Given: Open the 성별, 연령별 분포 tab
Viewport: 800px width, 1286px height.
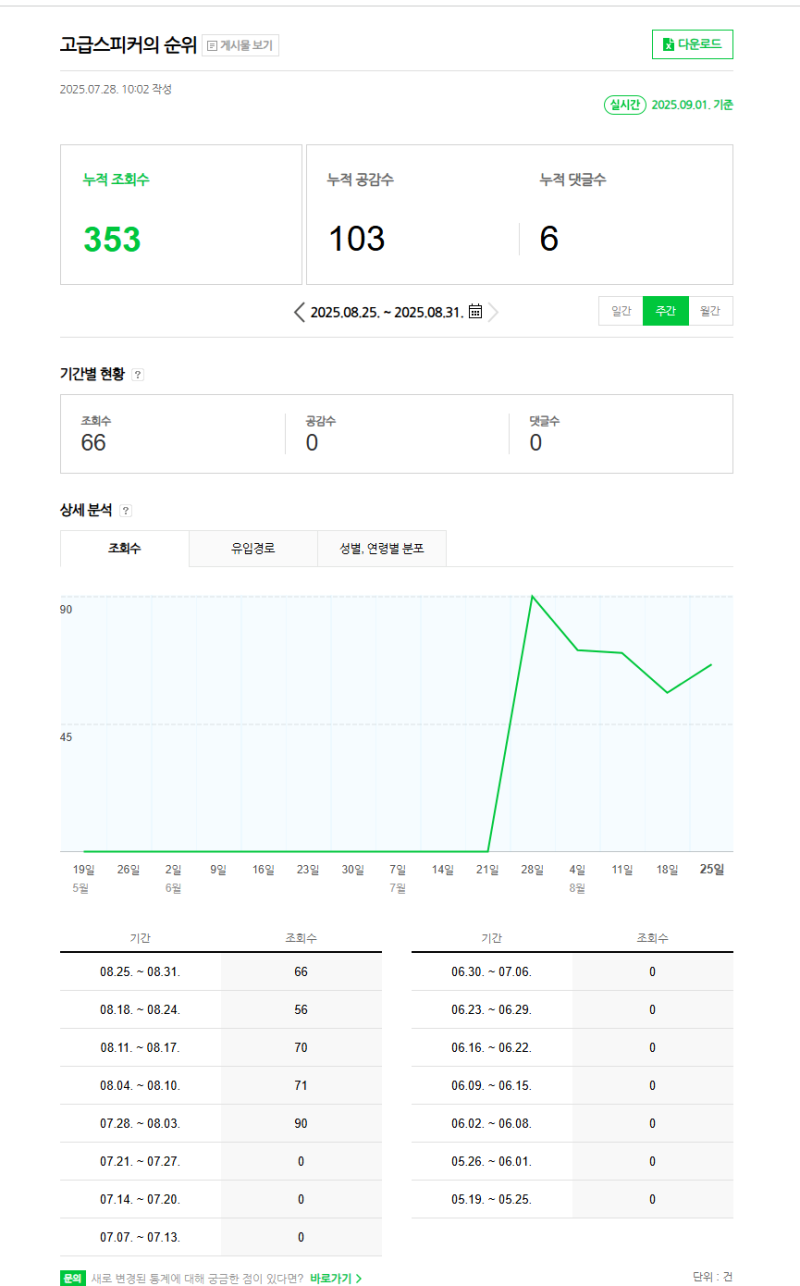Looking at the screenshot, I should tap(382, 548).
